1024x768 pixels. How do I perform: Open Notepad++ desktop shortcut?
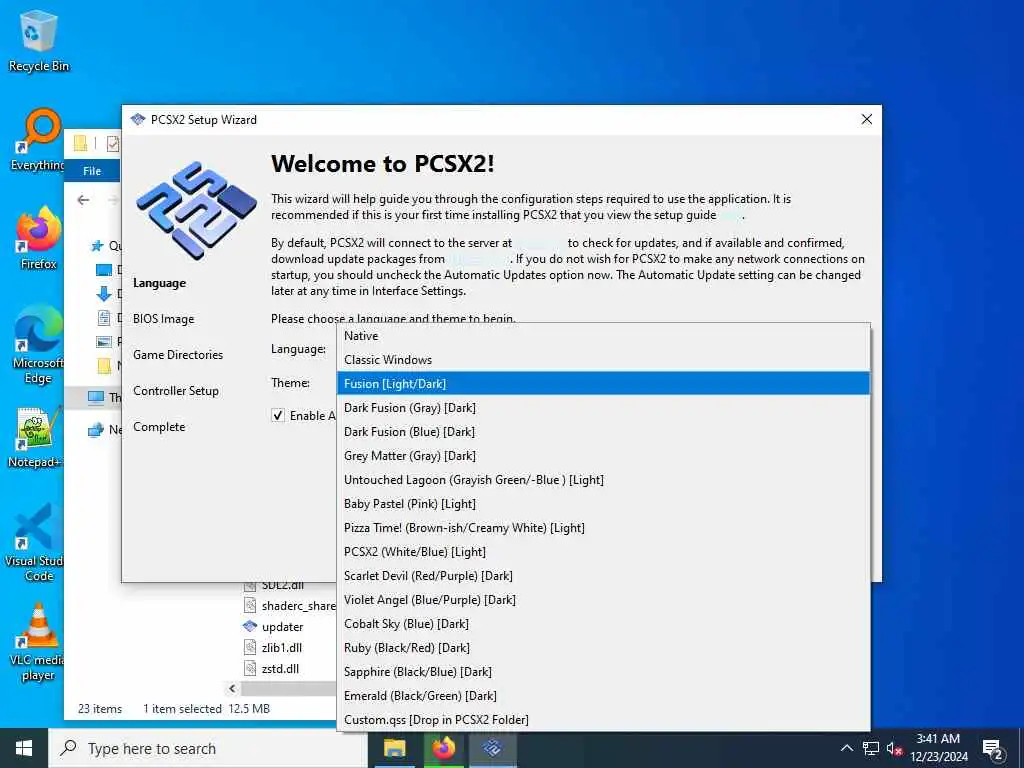pyautogui.click(x=36, y=438)
